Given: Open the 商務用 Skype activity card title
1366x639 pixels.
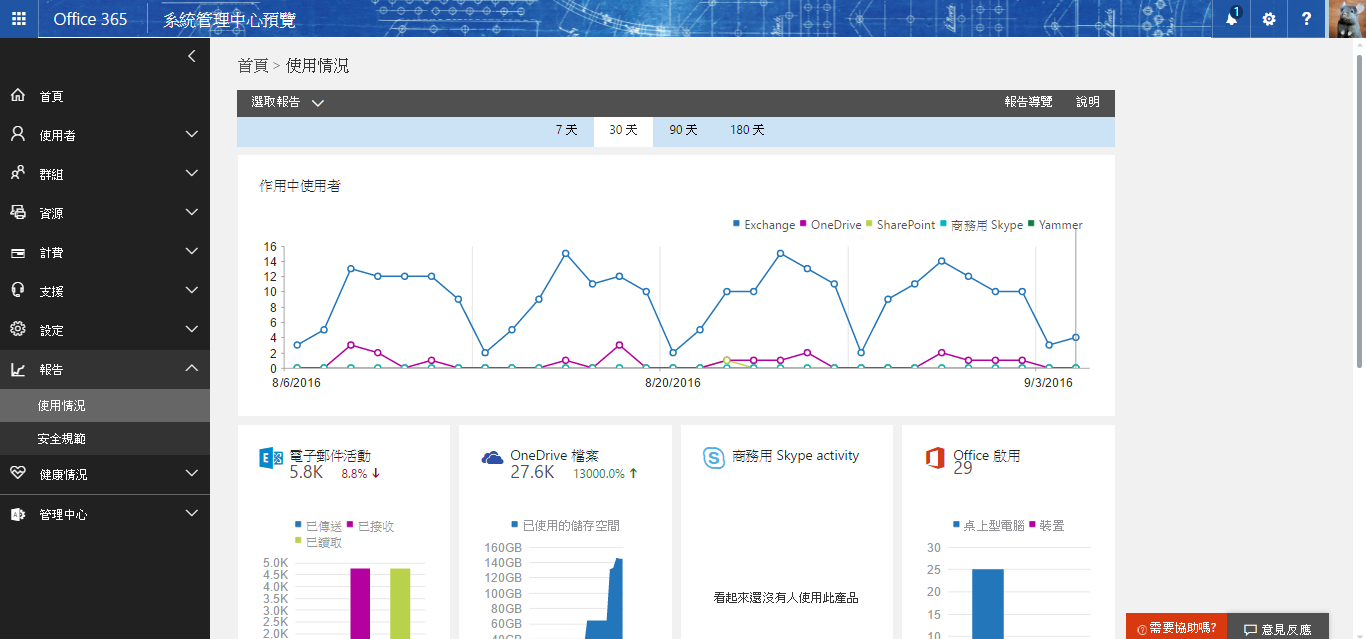Looking at the screenshot, I should (796, 456).
